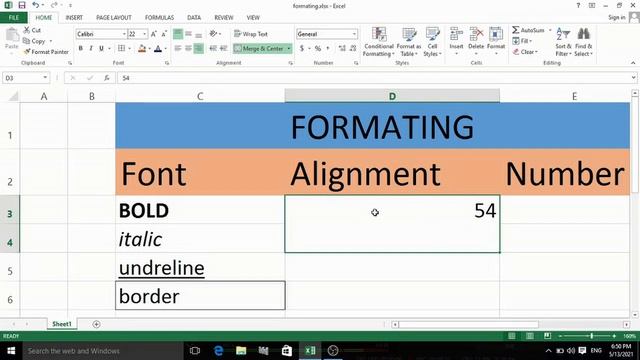Undo the last action

click(x=36, y=5)
